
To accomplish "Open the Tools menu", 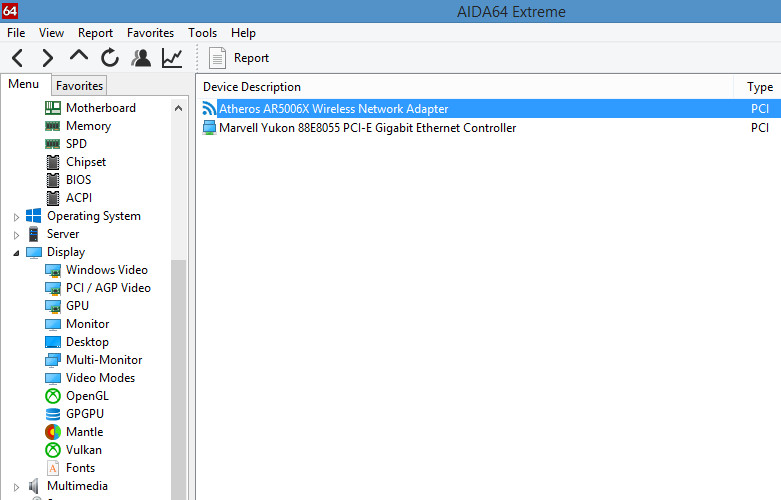I will click(x=202, y=33).
